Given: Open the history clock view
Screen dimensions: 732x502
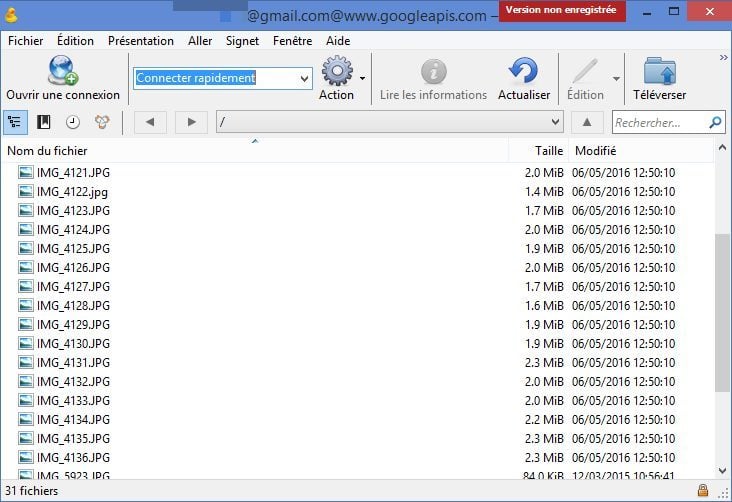Looking at the screenshot, I should [x=73, y=122].
